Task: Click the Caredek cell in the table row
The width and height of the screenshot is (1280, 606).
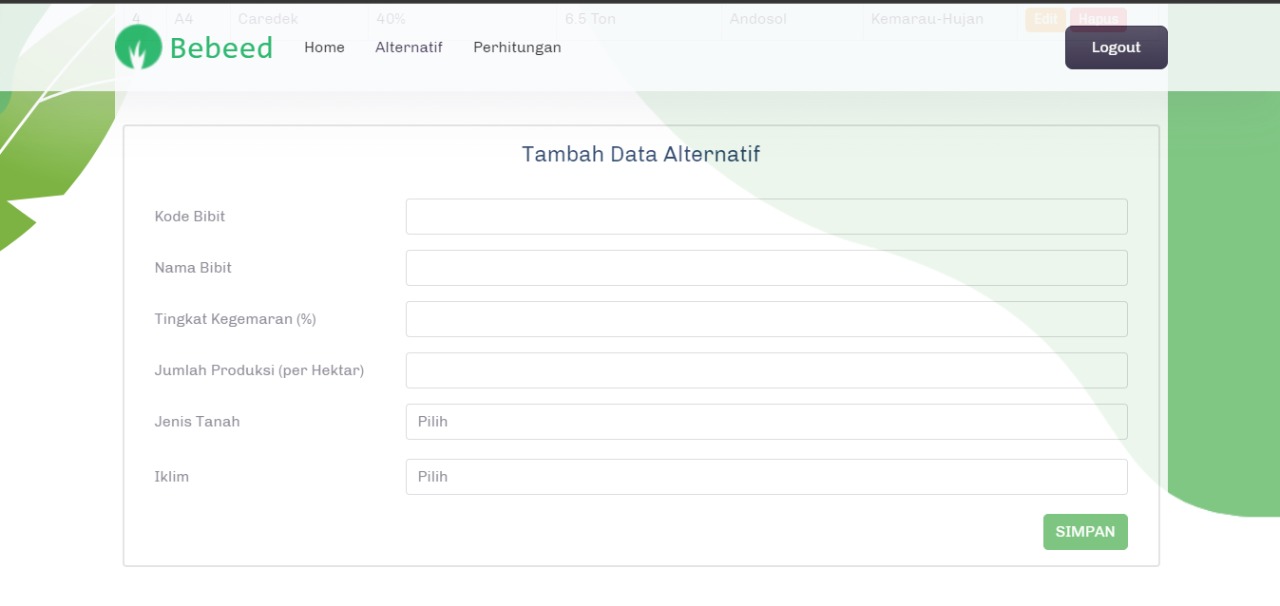Action: 267,18
